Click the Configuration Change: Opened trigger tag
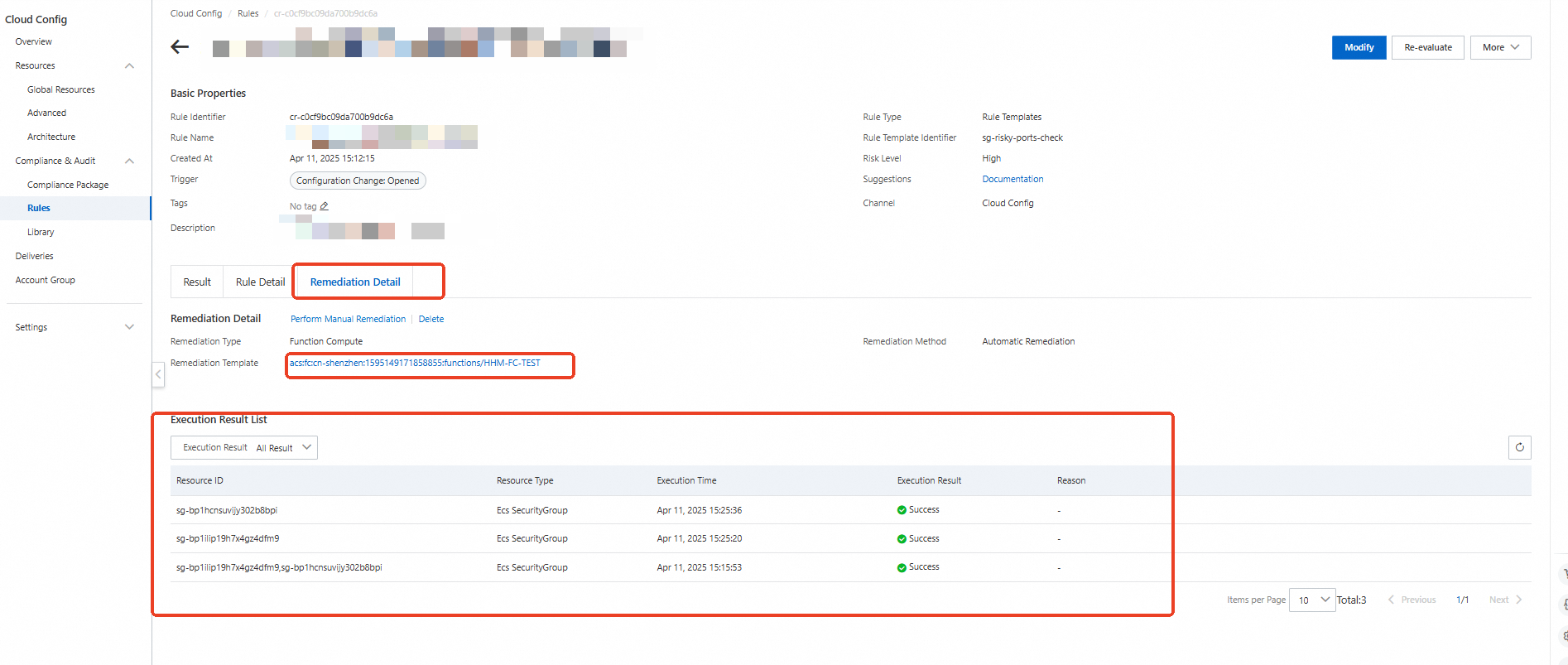The width and height of the screenshot is (1568, 665). (358, 181)
